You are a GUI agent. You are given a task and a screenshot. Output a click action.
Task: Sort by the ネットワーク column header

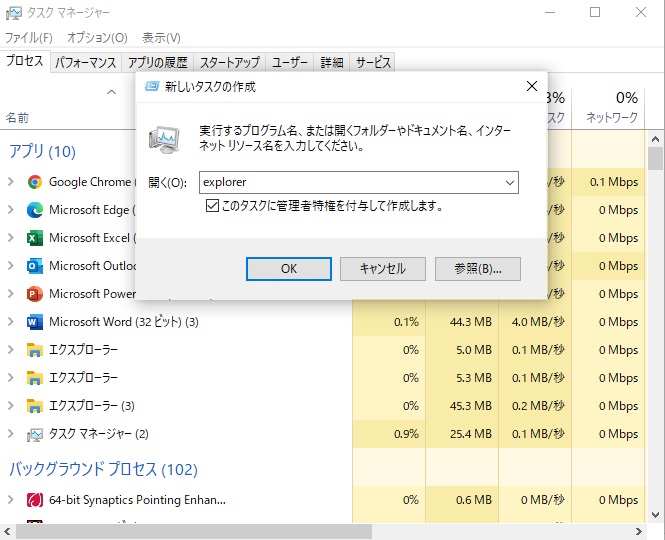[608, 108]
